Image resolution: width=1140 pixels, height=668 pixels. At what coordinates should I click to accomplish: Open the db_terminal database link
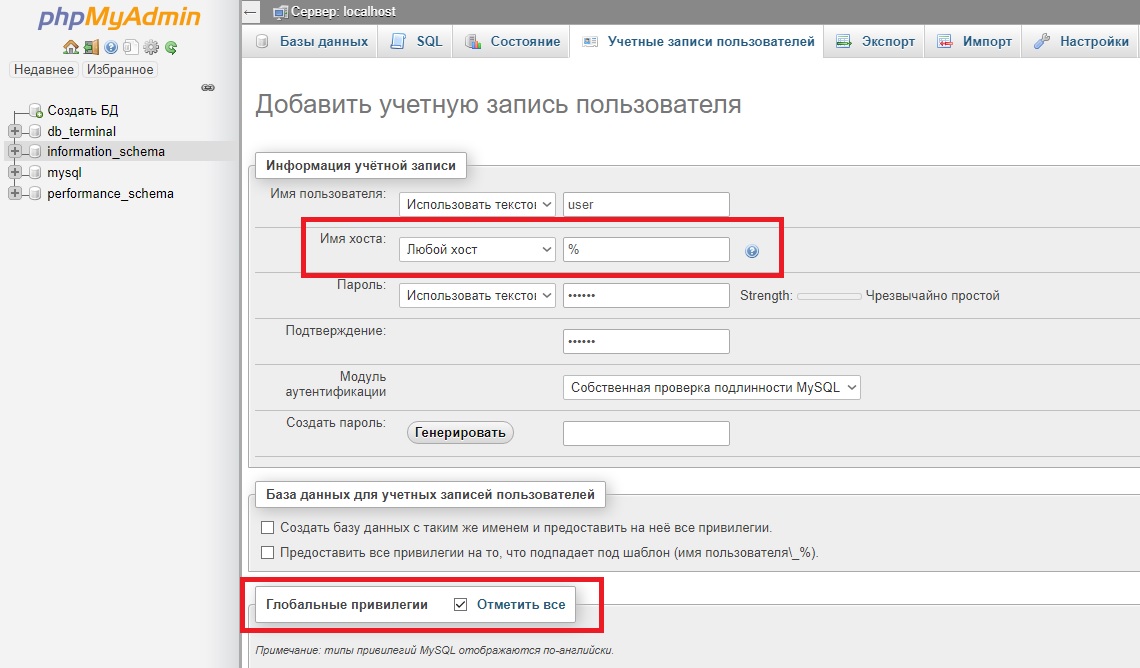(81, 132)
